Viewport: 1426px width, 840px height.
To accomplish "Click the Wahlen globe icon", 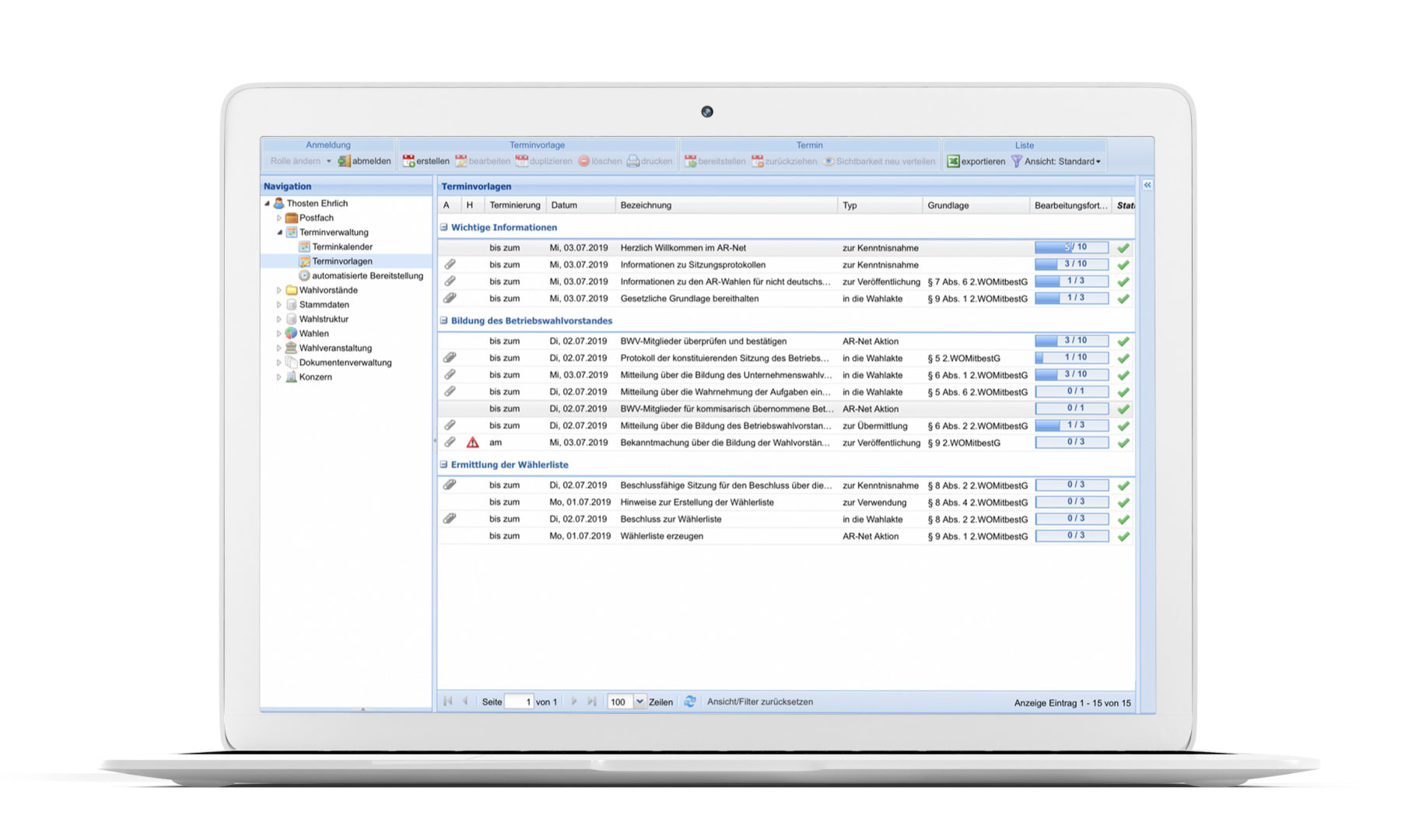I will point(292,334).
